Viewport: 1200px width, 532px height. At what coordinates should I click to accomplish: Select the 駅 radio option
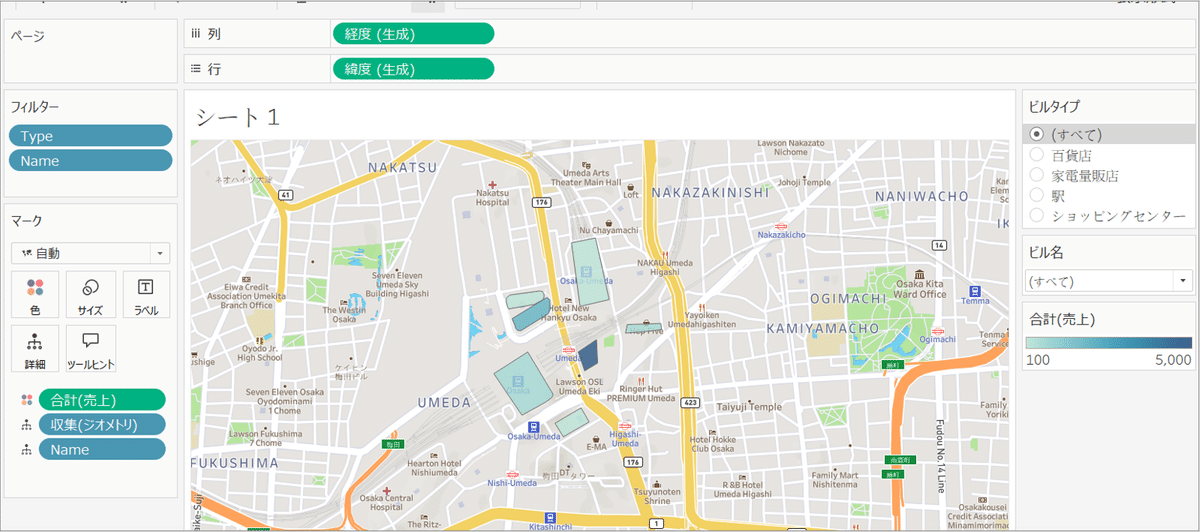pos(1036,195)
